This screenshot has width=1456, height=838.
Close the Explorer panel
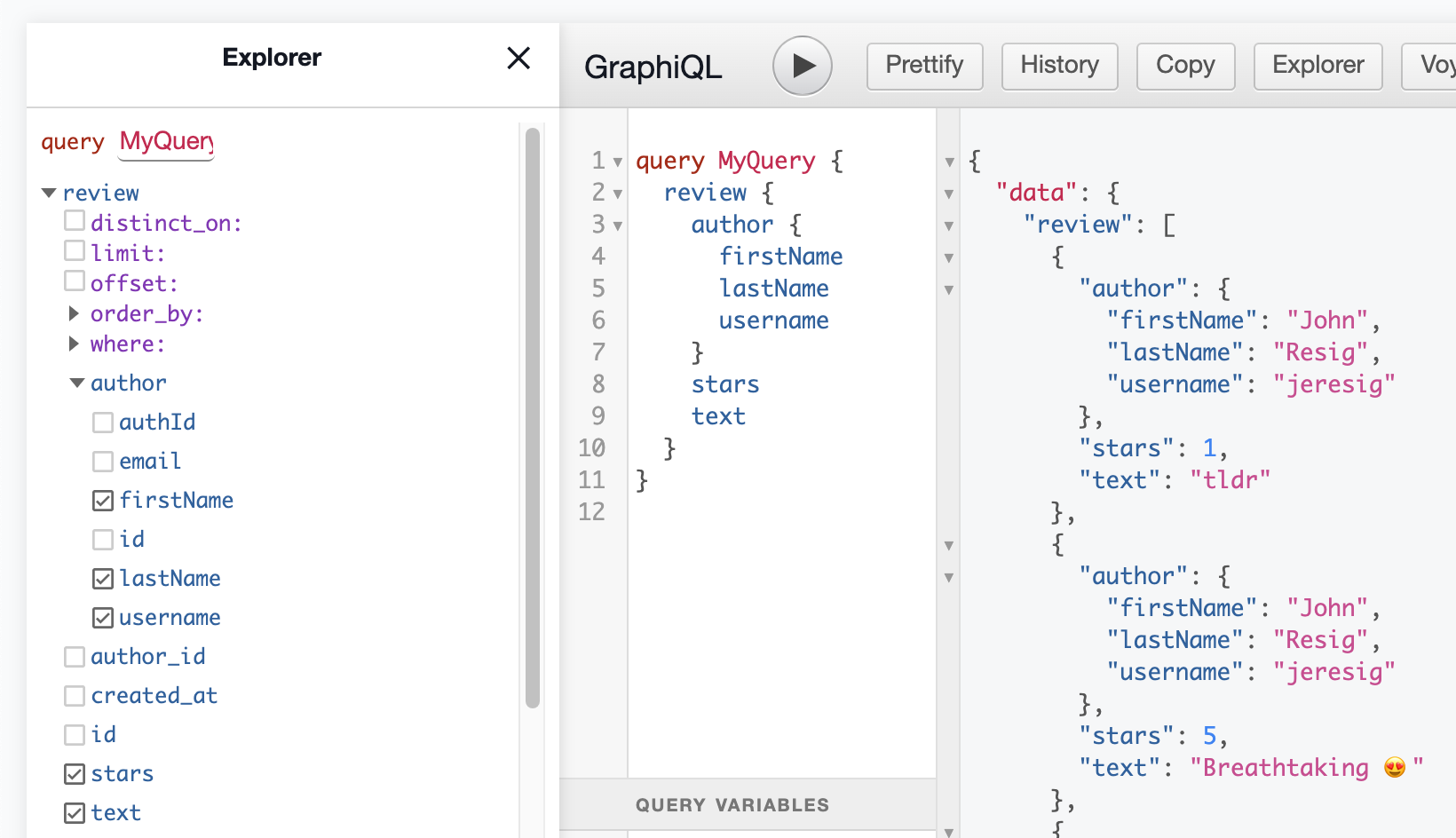click(518, 58)
